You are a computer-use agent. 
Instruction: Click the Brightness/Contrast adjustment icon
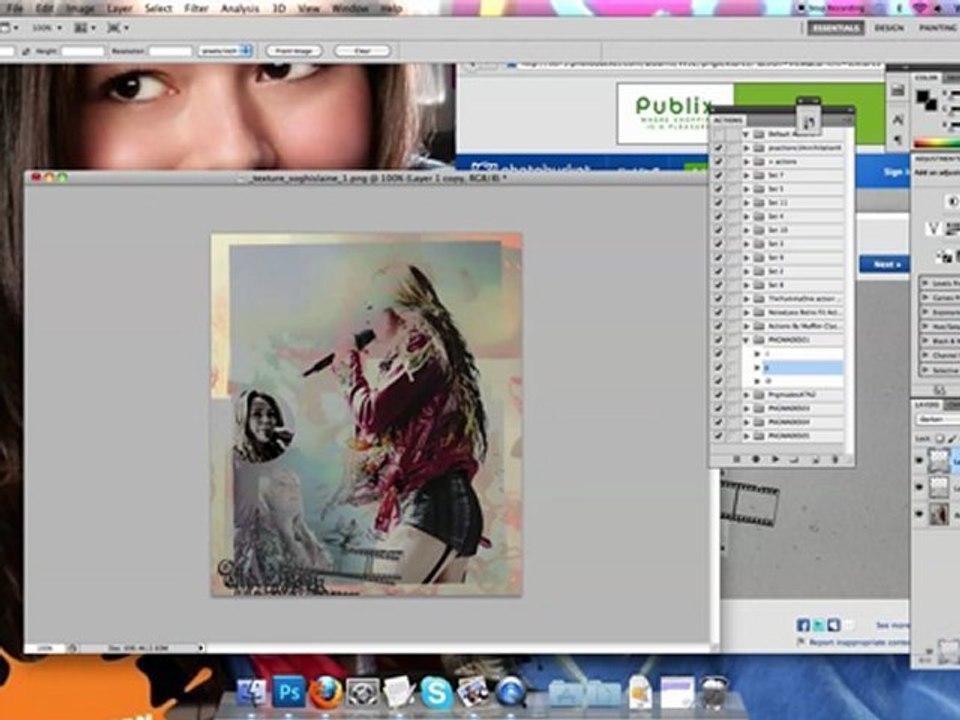tap(952, 201)
